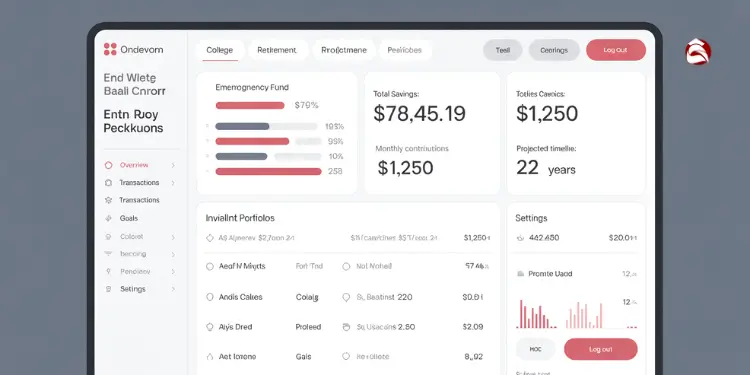Expand the becoing chevron
This screenshot has width=750, height=375.
point(173,254)
